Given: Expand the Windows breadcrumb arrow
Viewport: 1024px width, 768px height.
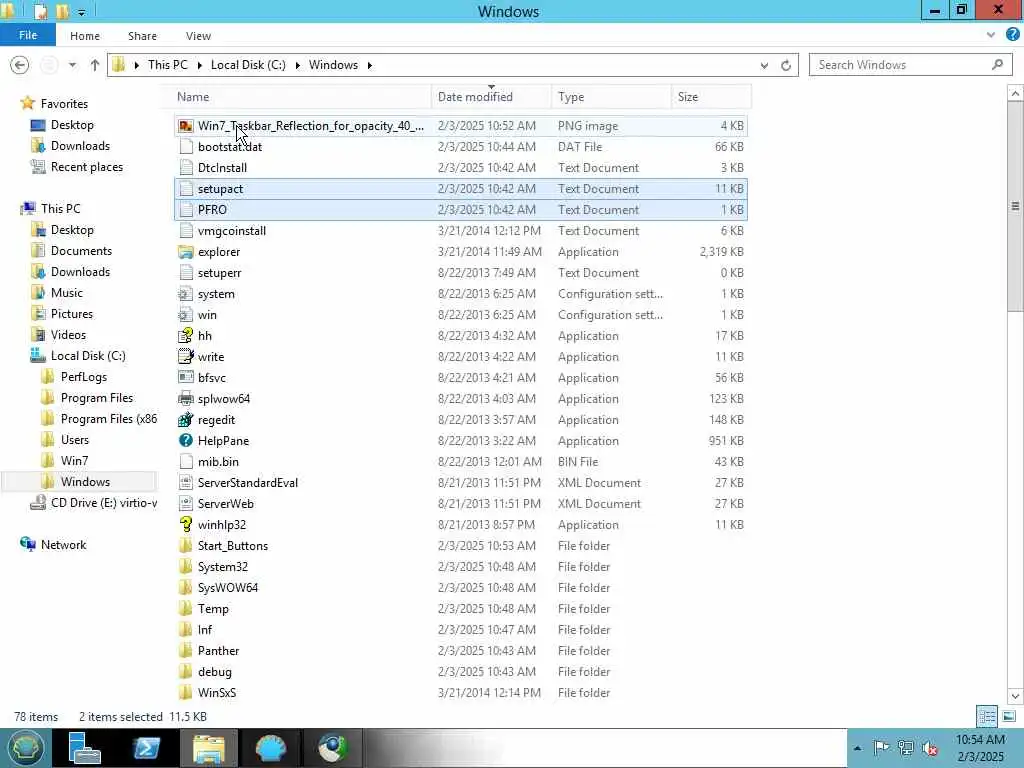Looking at the screenshot, I should [x=370, y=65].
